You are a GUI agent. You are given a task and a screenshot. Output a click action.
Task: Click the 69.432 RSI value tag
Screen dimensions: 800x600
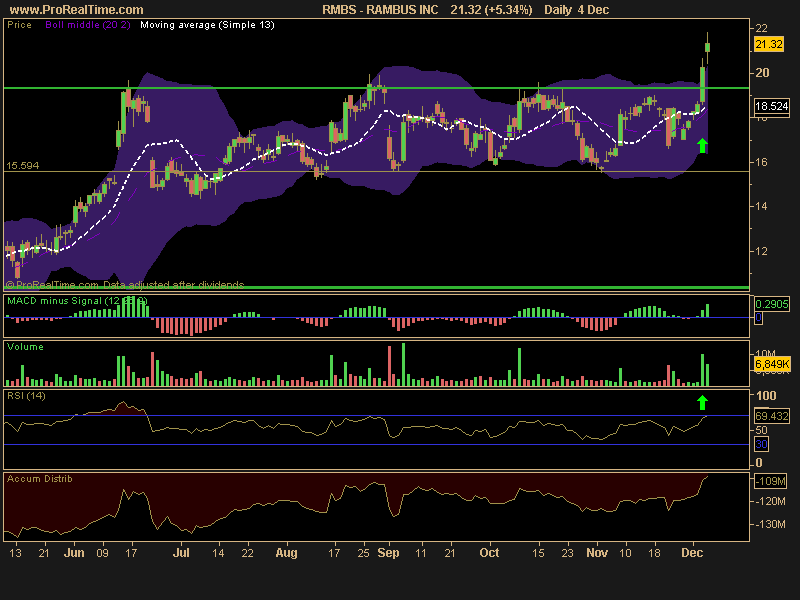(771, 416)
